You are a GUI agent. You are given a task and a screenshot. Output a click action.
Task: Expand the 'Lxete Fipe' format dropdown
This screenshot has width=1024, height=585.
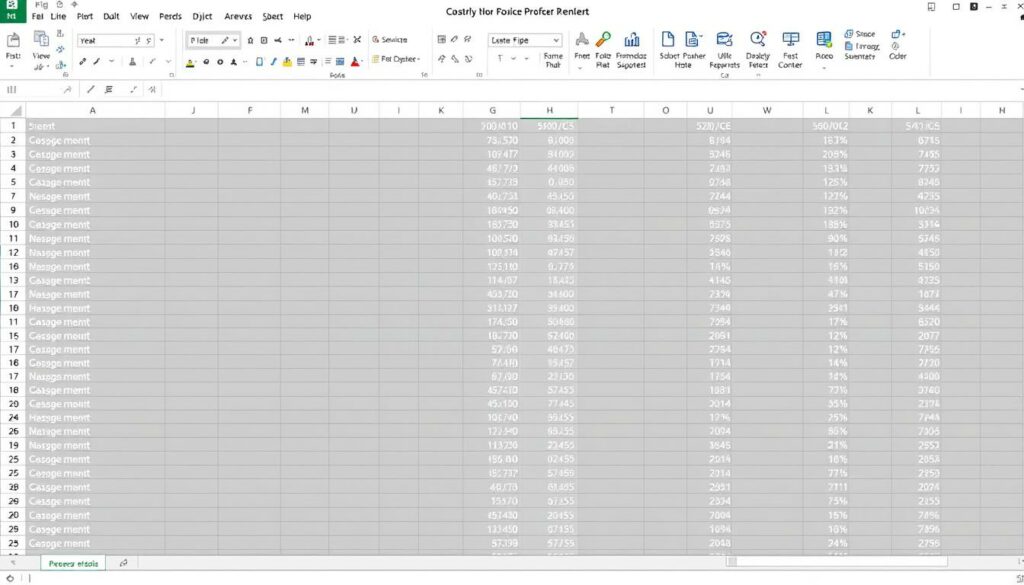554,41
